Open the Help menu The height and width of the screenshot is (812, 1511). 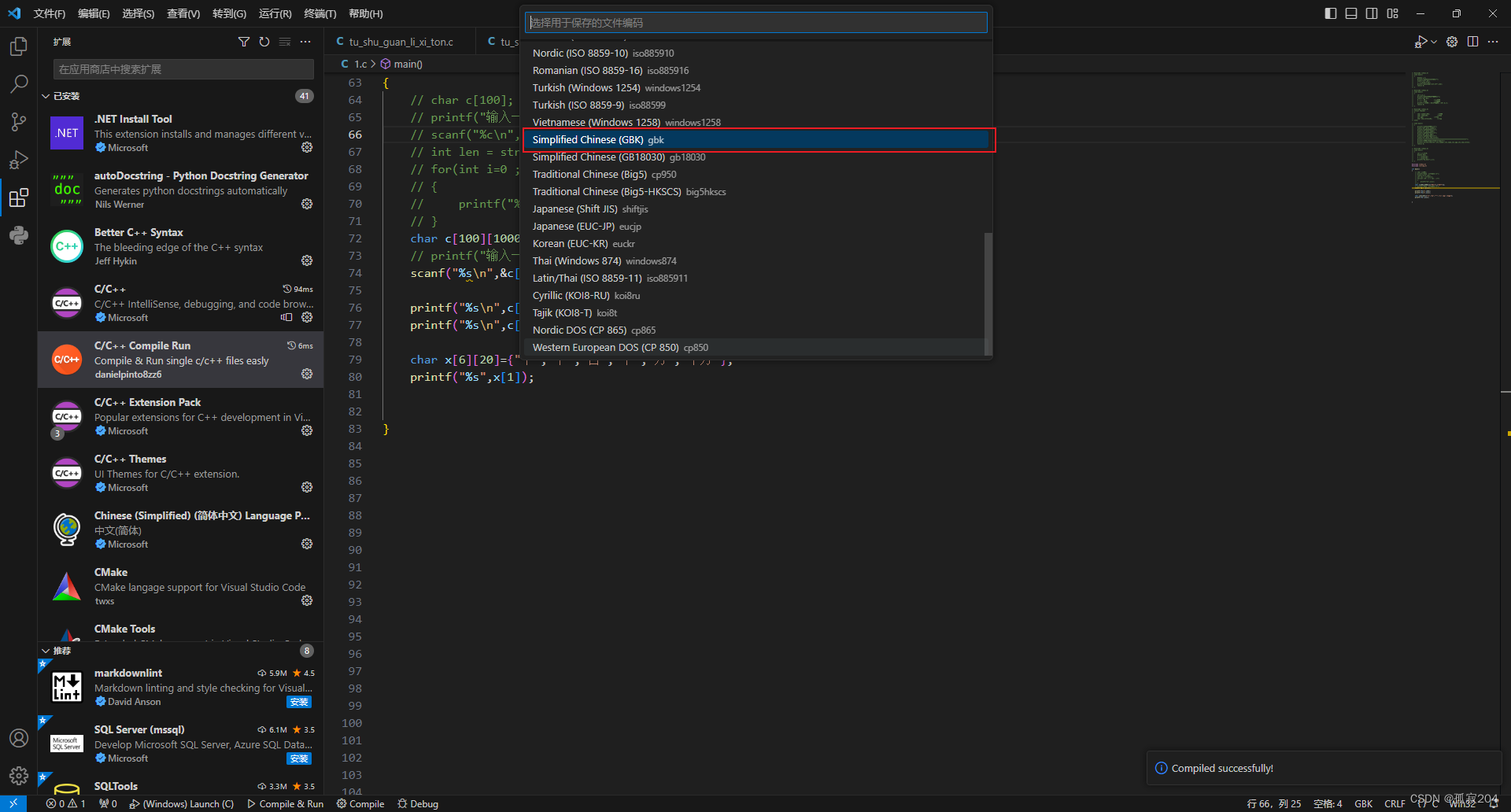pos(365,13)
